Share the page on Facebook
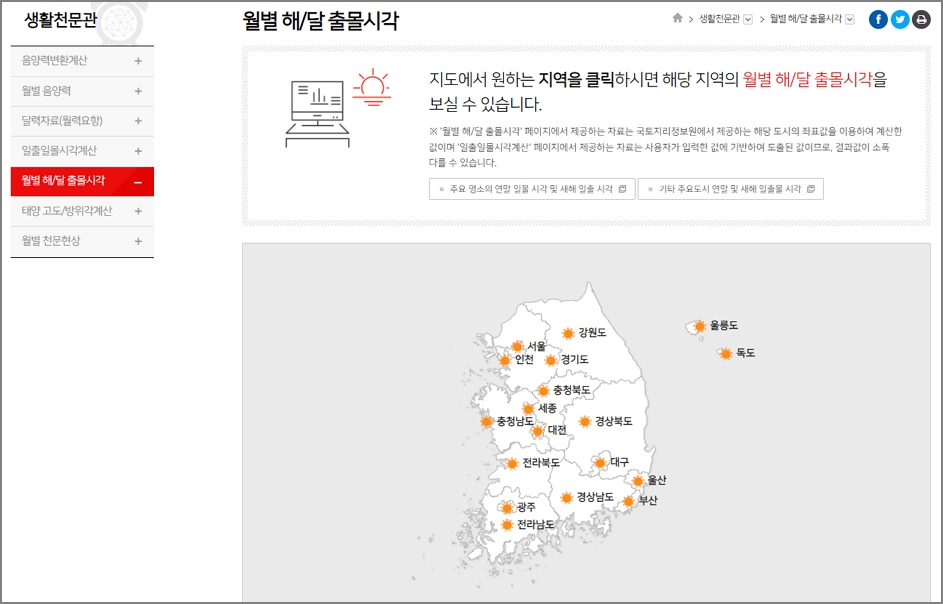This screenshot has height=604, width=943. (878, 19)
